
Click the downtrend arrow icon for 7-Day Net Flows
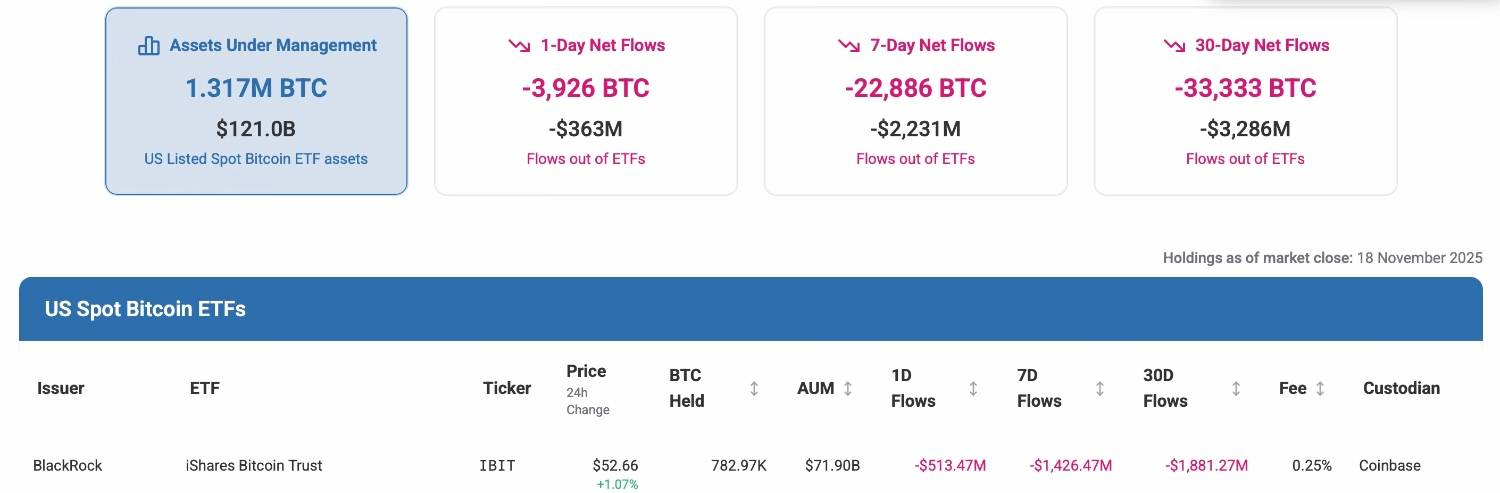849,46
